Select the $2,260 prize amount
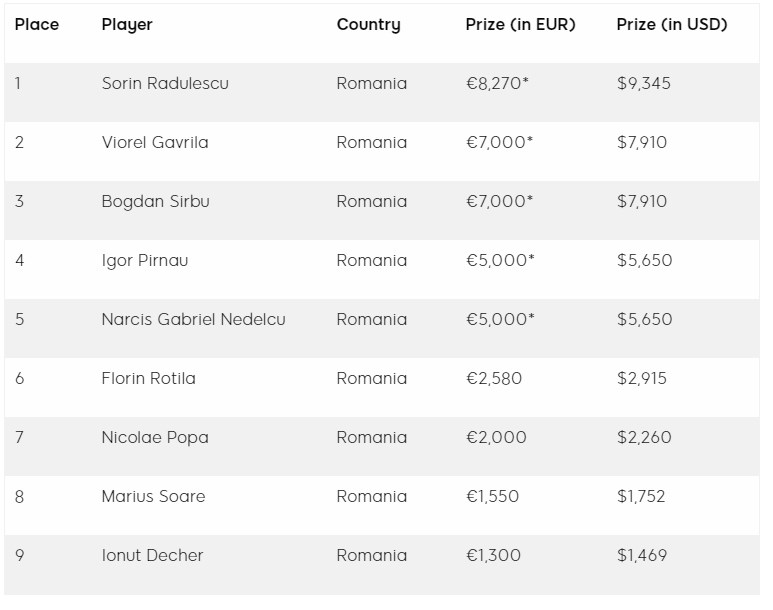The image size is (773, 610). click(644, 438)
